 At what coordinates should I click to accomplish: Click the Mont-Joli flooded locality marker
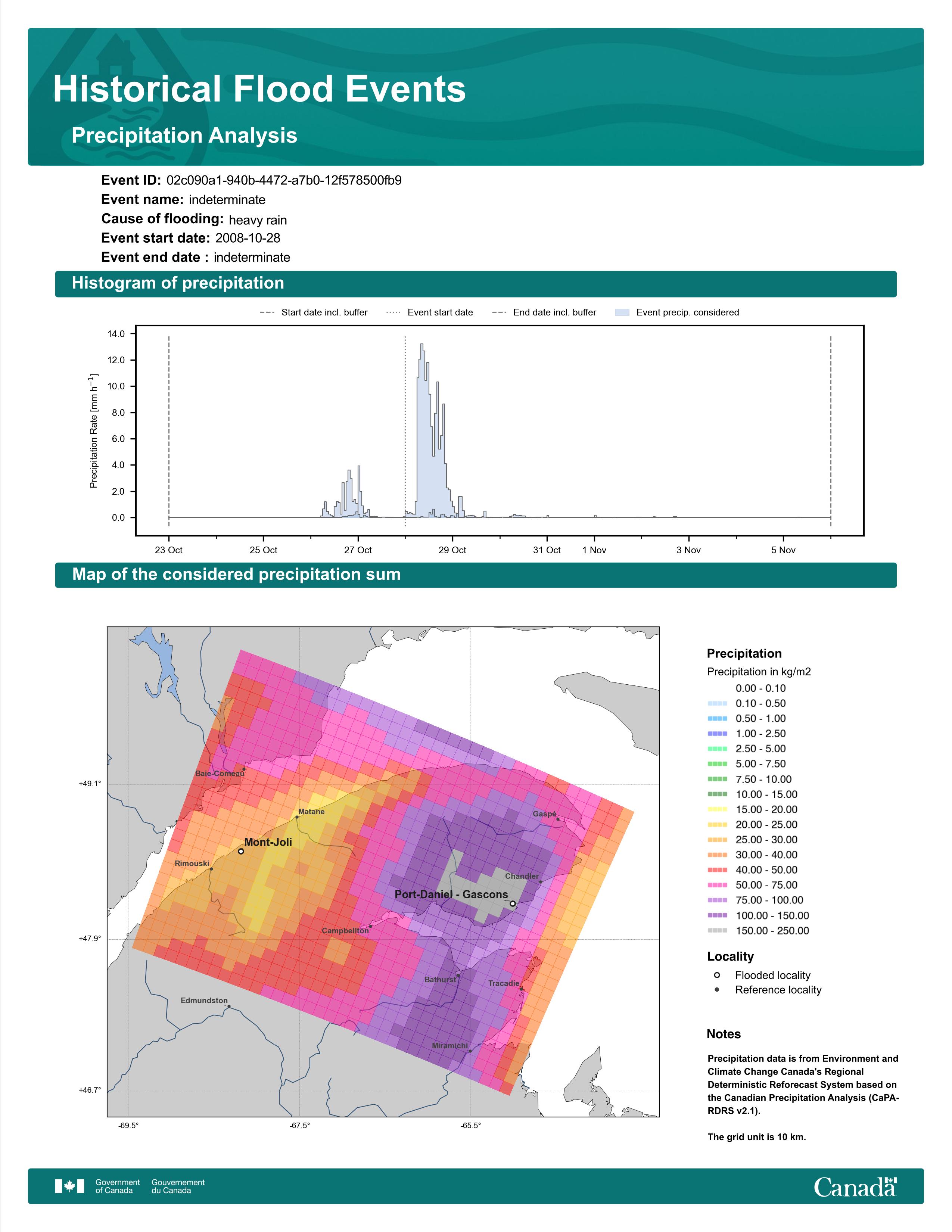click(x=241, y=851)
